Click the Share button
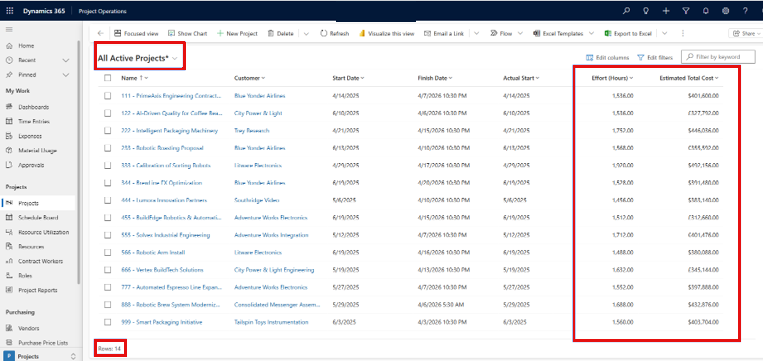Screen dimensions: 763x361 click(x=745, y=34)
